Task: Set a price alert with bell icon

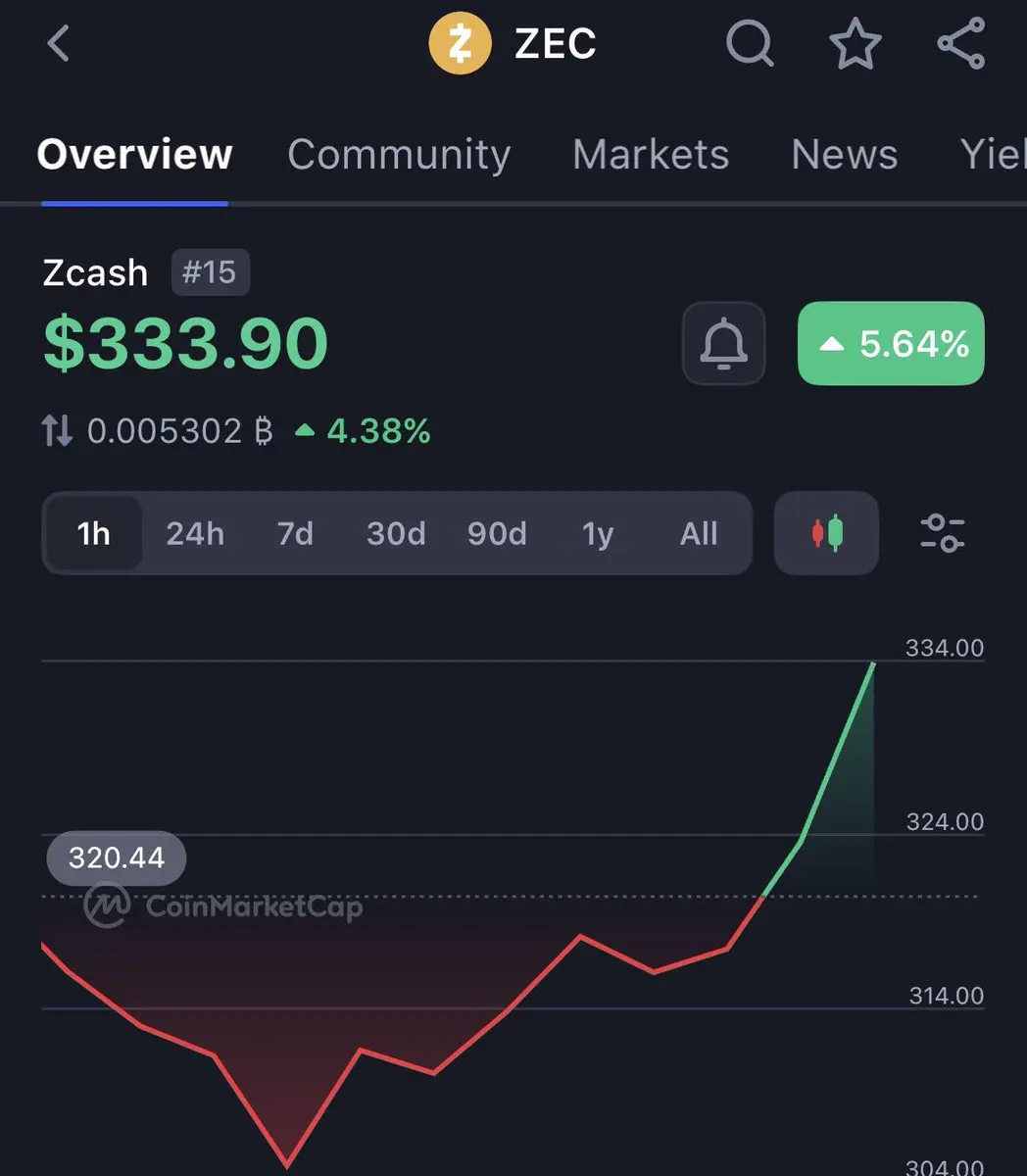Action: (x=723, y=343)
